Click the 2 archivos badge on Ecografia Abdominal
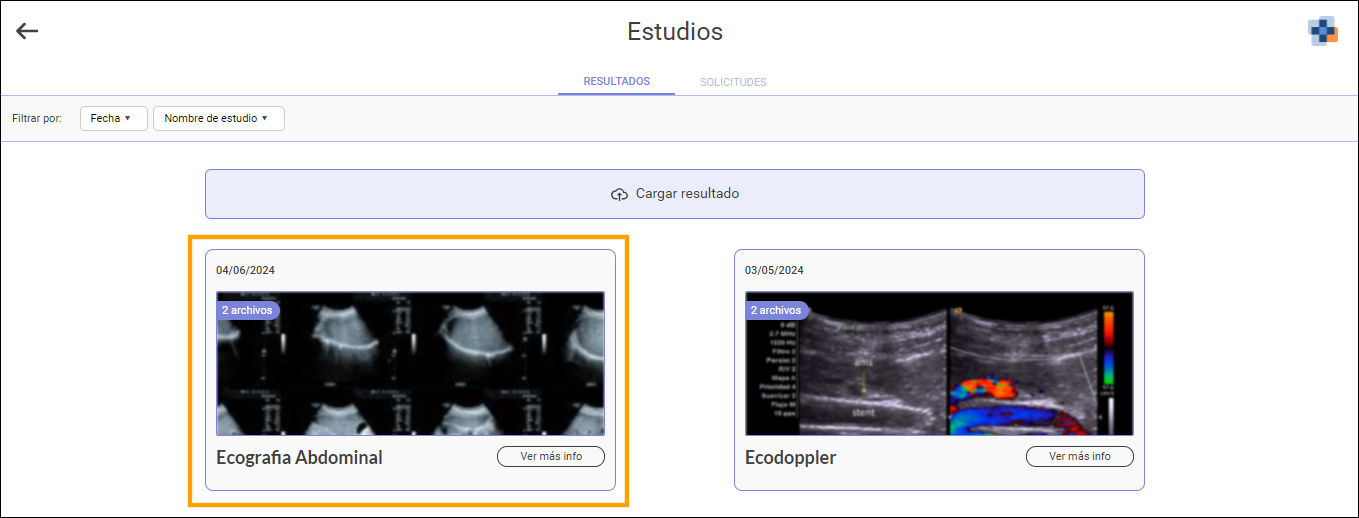This screenshot has width=1359, height=518. (x=247, y=310)
